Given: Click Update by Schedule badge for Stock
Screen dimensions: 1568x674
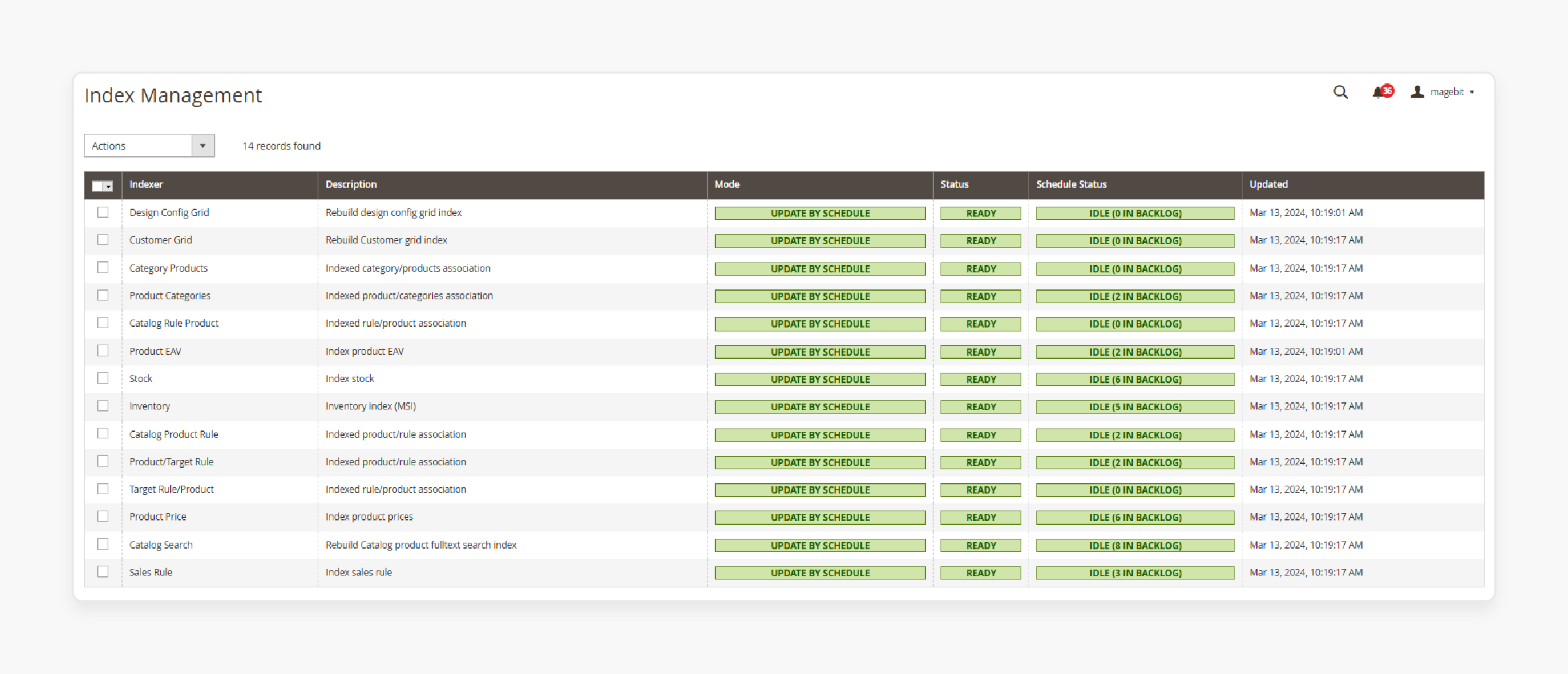Looking at the screenshot, I should click(x=820, y=379).
